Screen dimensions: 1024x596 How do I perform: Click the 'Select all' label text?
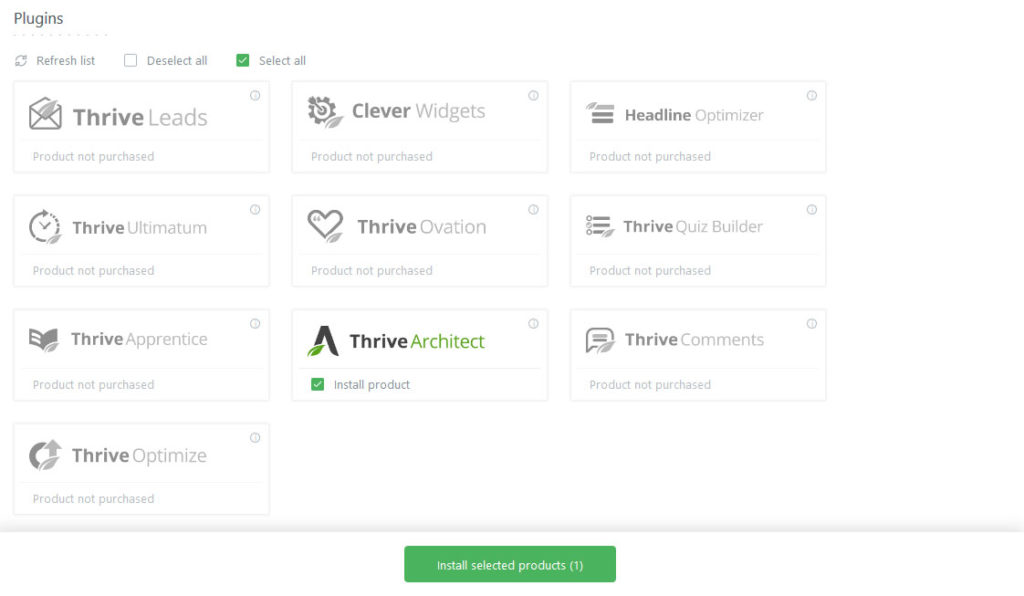tap(282, 61)
